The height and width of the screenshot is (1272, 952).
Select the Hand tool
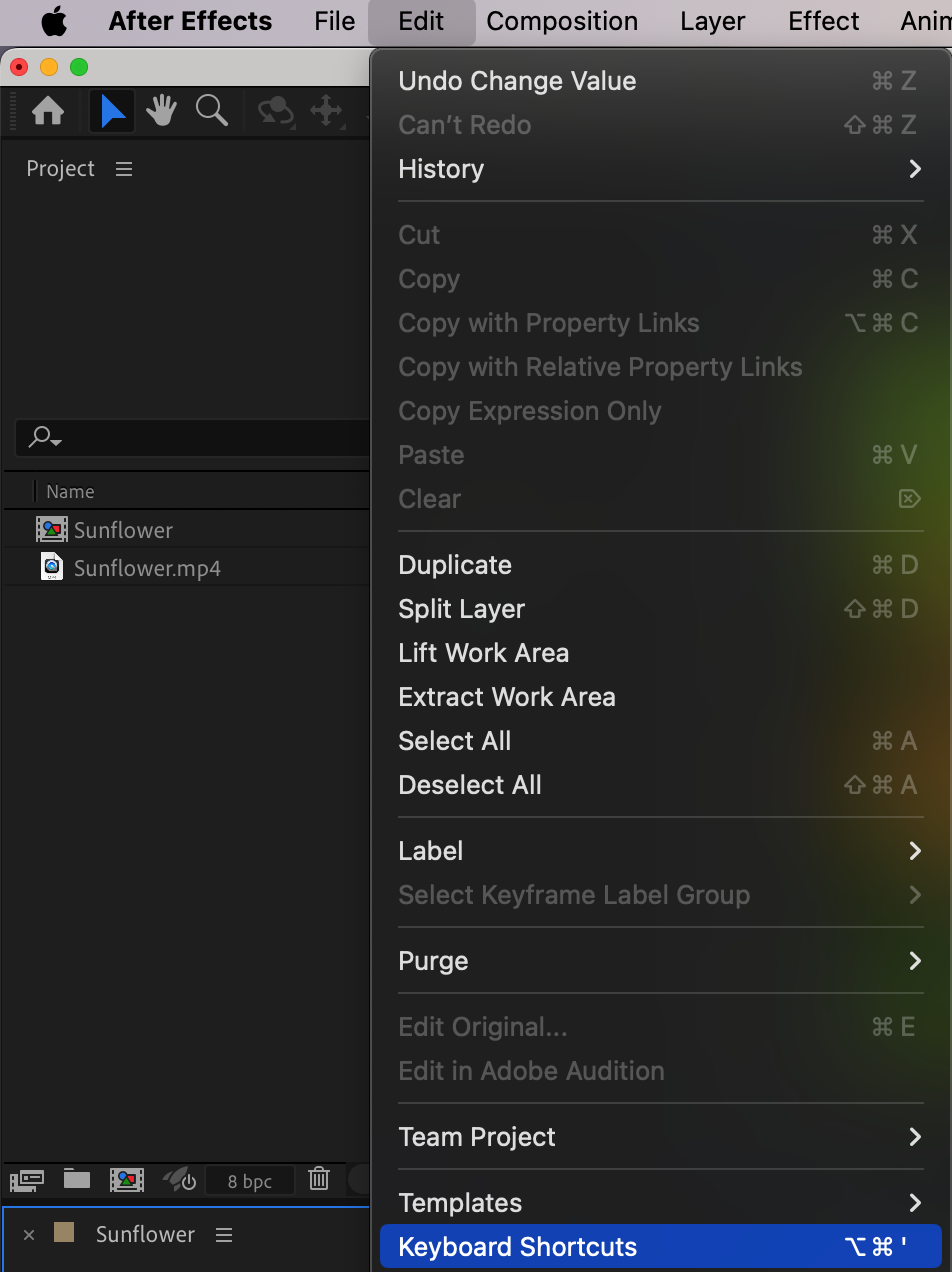coord(161,111)
